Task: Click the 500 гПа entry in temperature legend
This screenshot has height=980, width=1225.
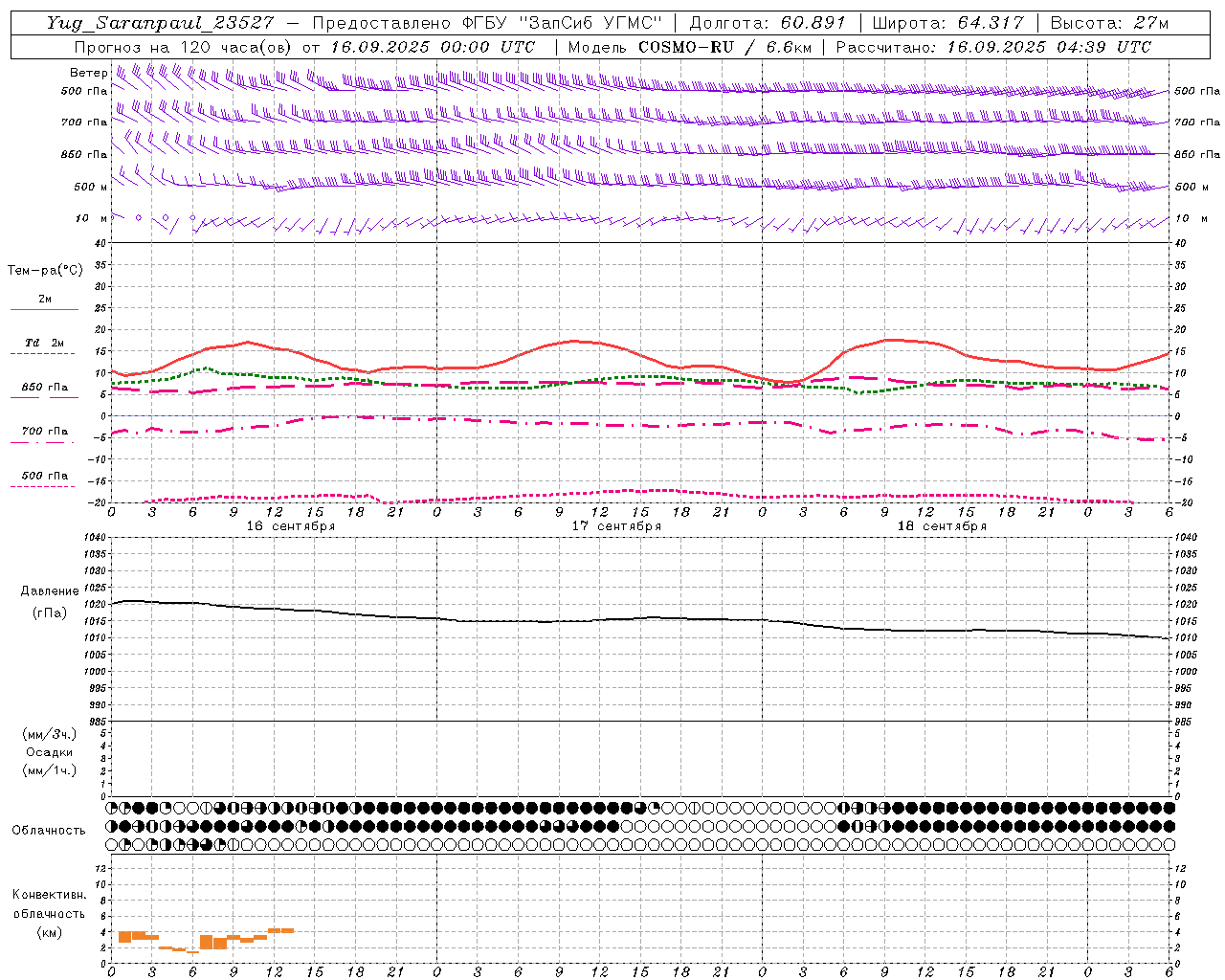Action: 44,476
